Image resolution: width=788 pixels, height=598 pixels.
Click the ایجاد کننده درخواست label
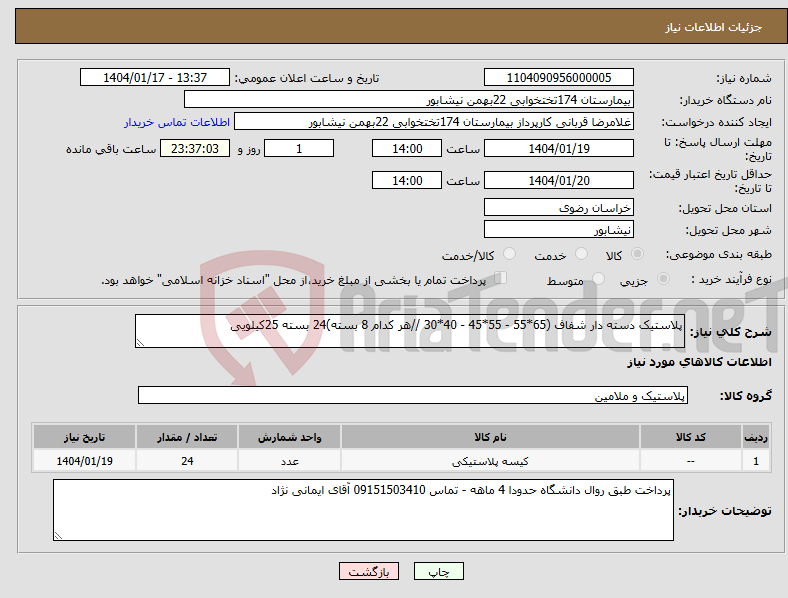(717, 123)
